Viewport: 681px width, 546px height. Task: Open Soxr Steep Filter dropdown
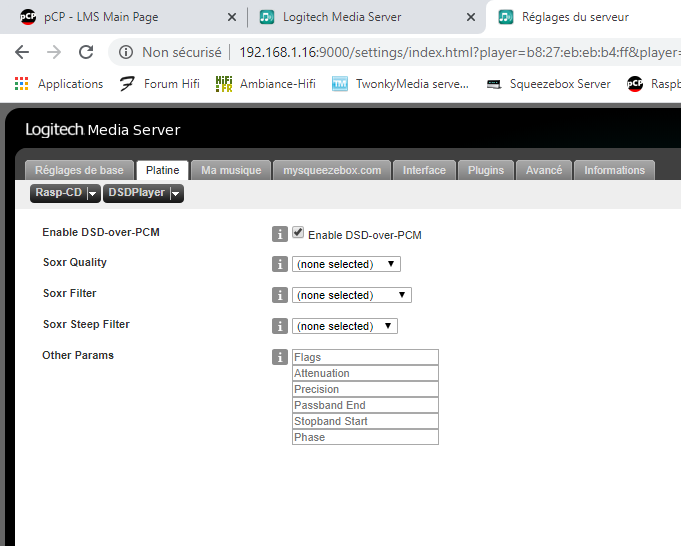click(345, 326)
